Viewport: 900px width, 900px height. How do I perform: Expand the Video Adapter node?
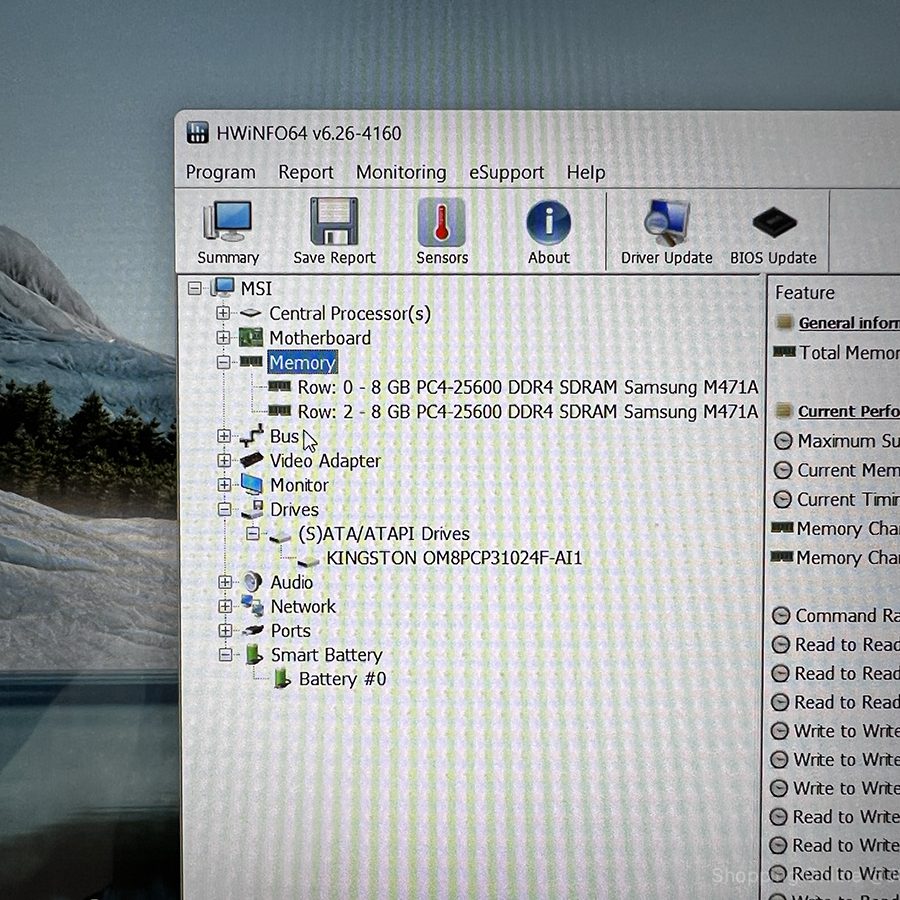224,460
